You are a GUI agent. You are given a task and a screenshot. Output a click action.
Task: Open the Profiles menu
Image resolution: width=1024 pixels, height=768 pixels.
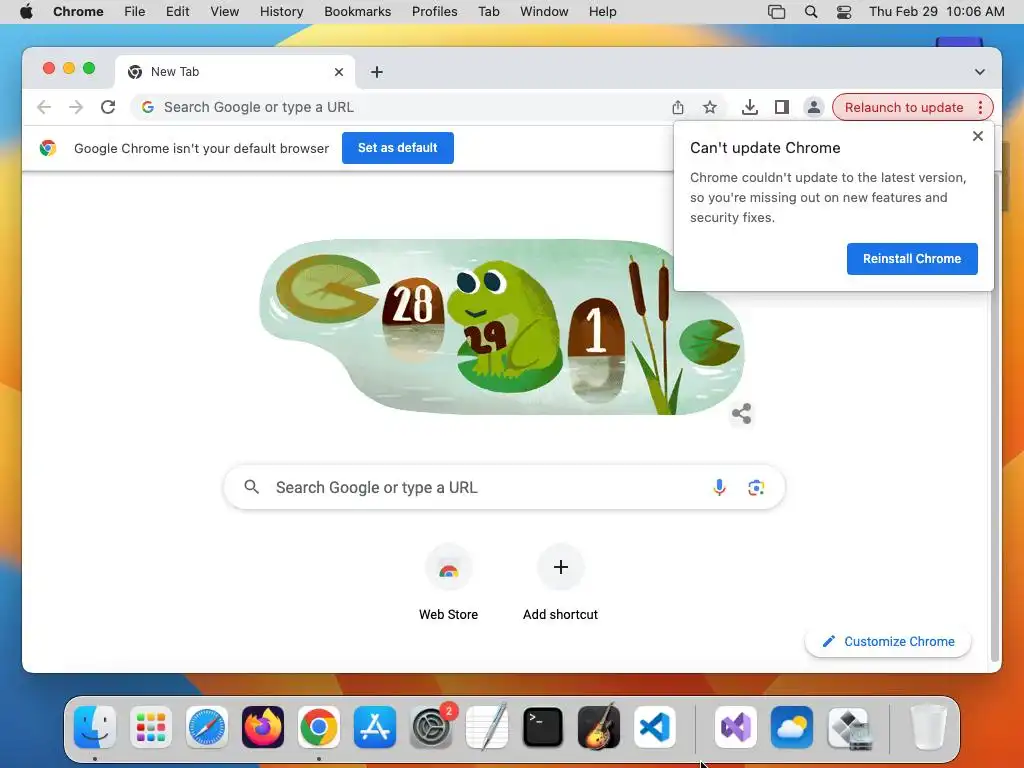tap(434, 12)
